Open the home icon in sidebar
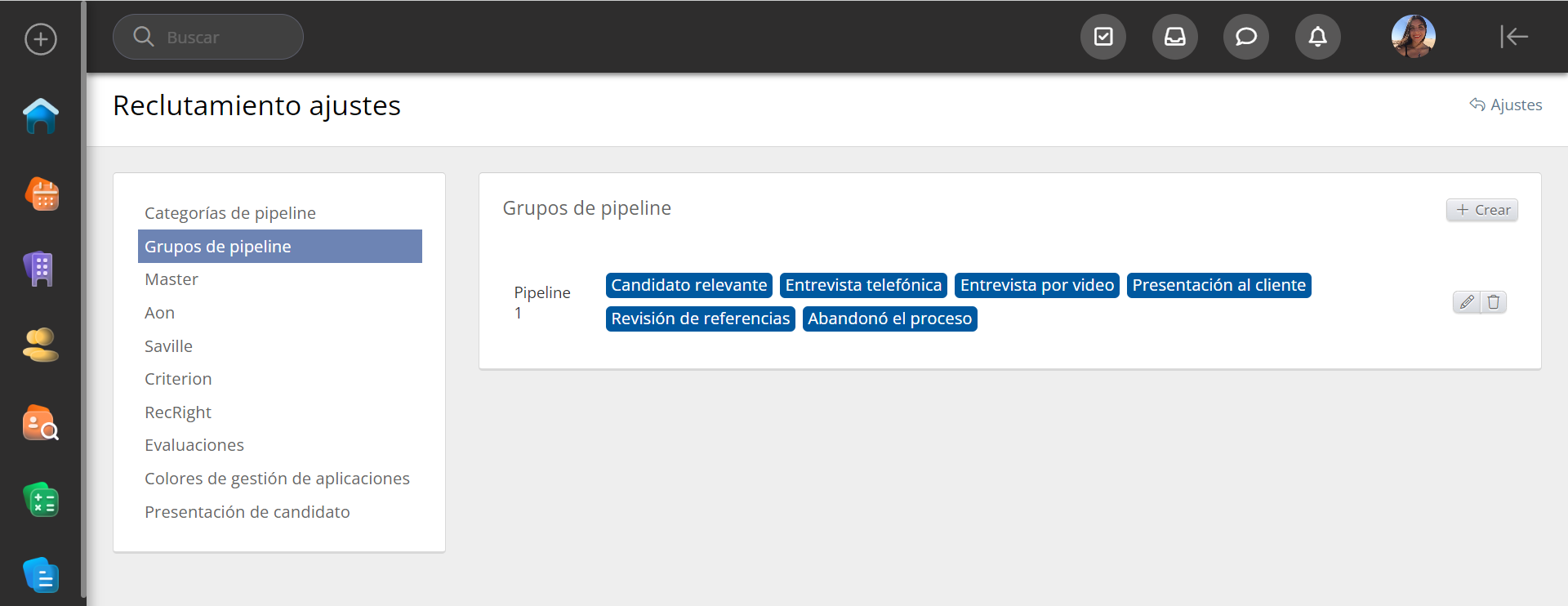 [x=41, y=116]
